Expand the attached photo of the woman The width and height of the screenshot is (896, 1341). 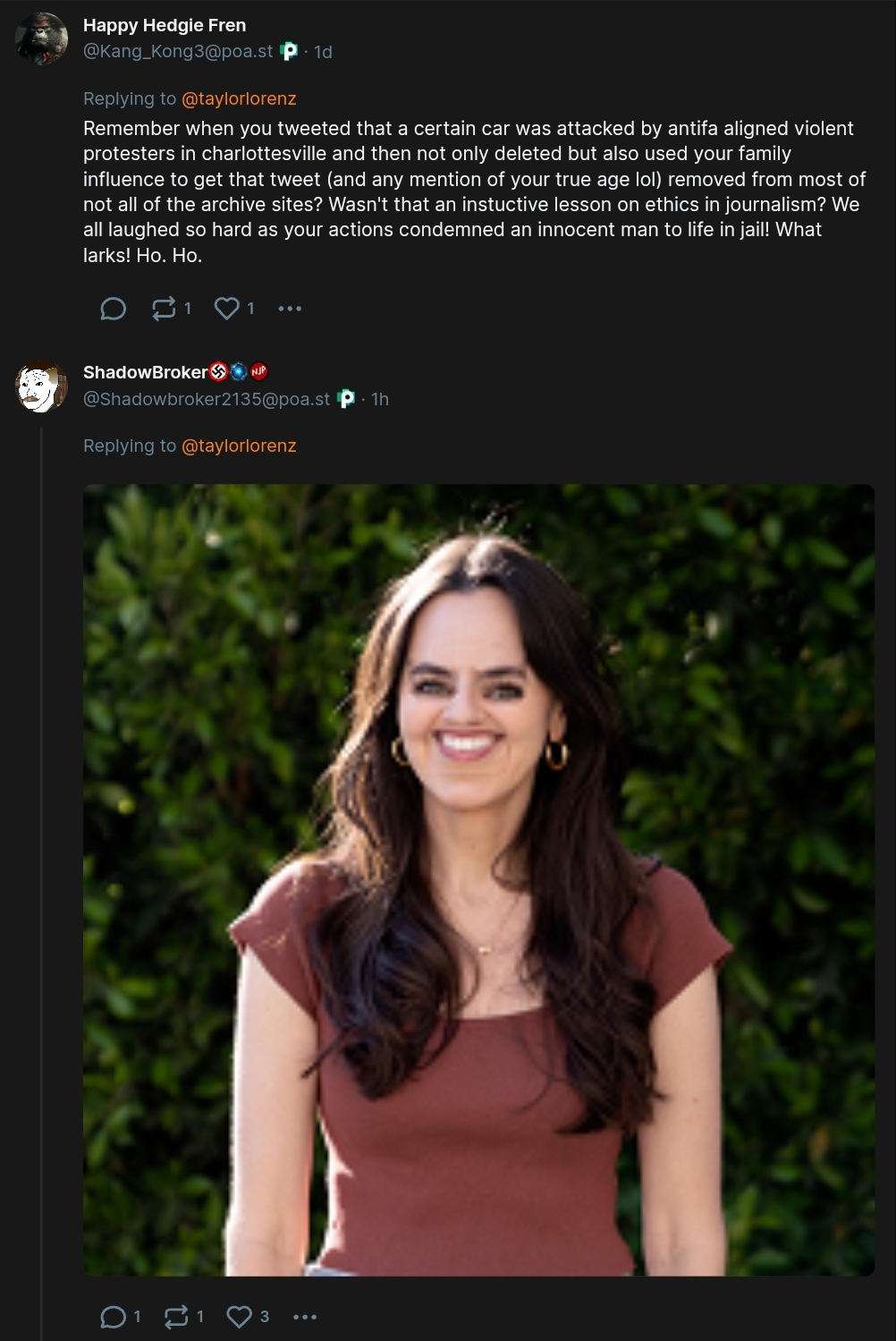click(478, 880)
